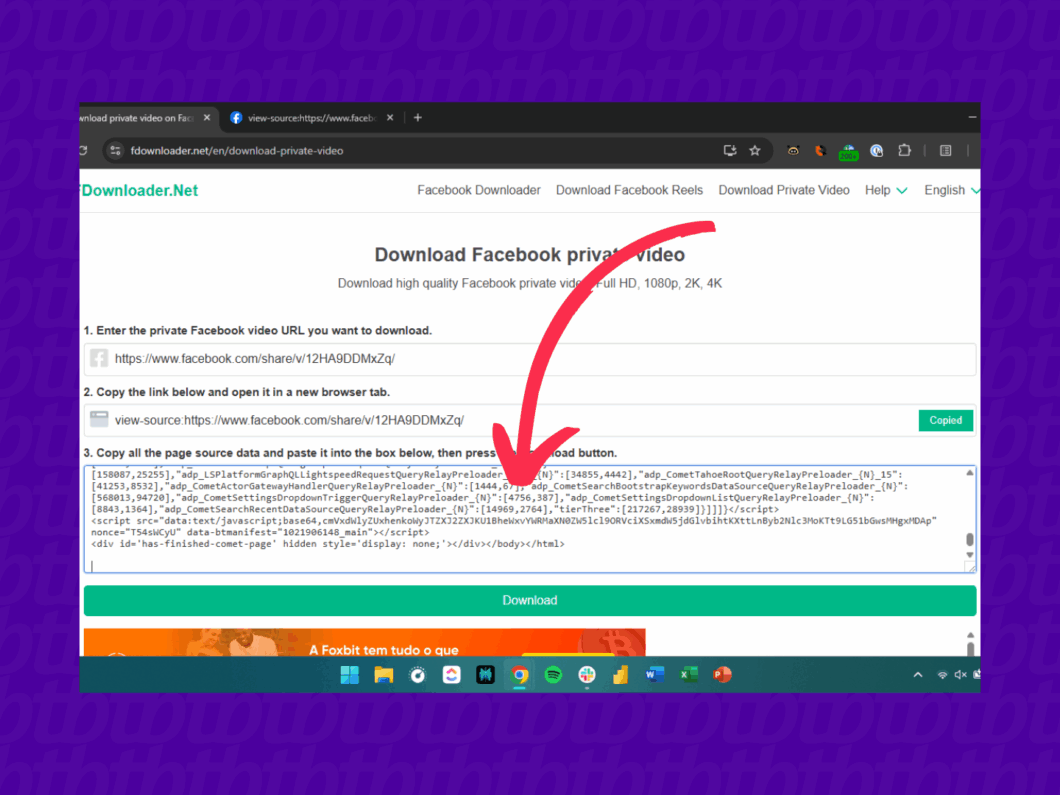
Task: Switch to the view-source Facebook tab
Action: coord(312,118)
